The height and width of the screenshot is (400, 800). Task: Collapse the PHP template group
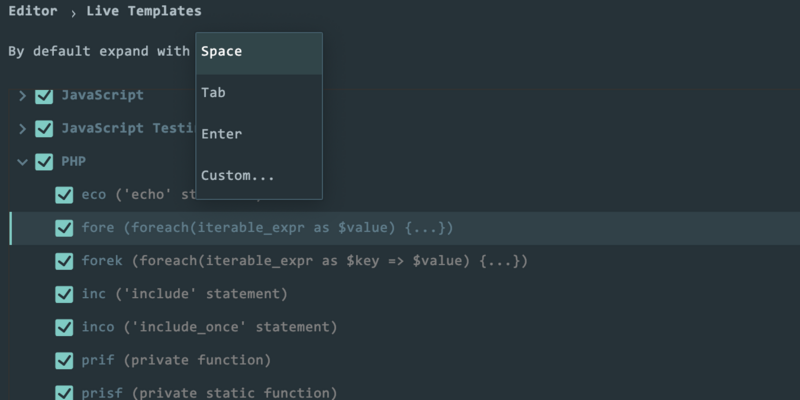pyautogui.click(x=22, y=162)
